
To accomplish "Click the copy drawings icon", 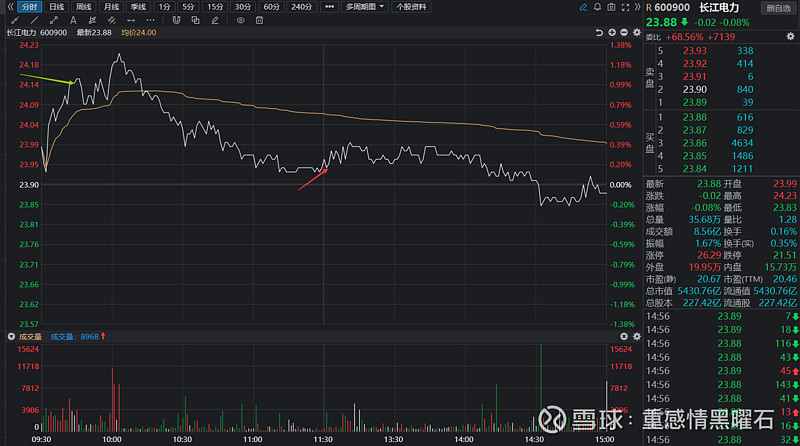I will point(195,20).
